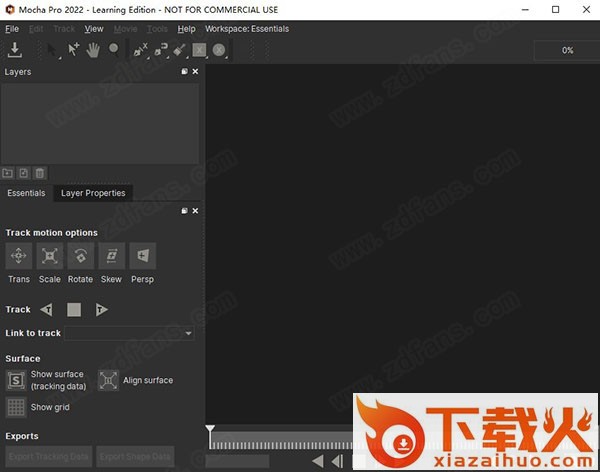Click the Track forwards button

[x=102, y=310]
